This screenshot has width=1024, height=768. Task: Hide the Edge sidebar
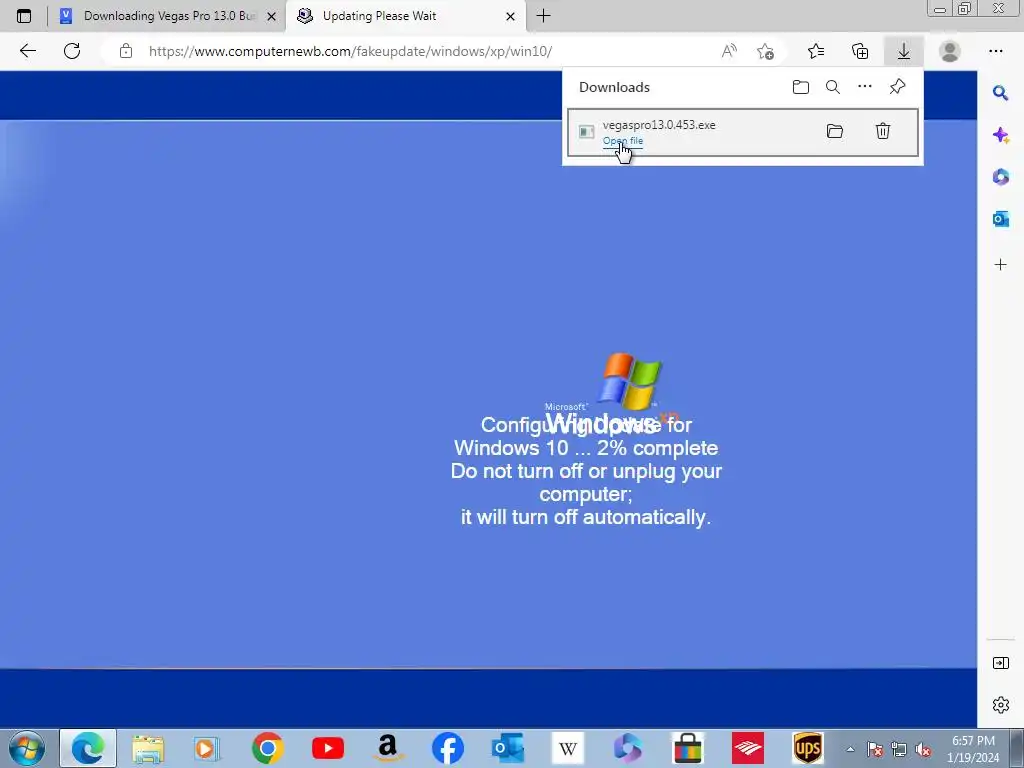[x=1000, y=663]
